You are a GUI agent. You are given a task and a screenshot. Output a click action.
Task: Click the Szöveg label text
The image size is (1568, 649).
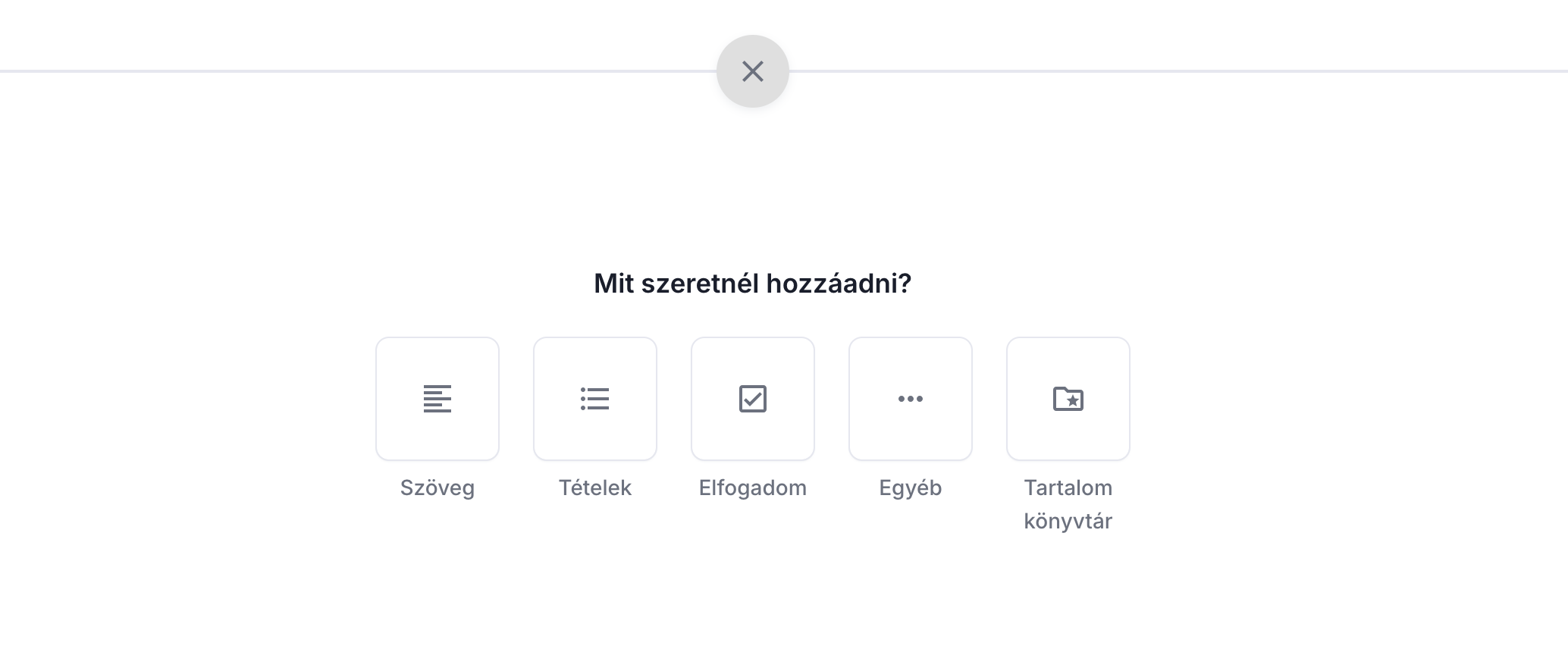point(437,488)
